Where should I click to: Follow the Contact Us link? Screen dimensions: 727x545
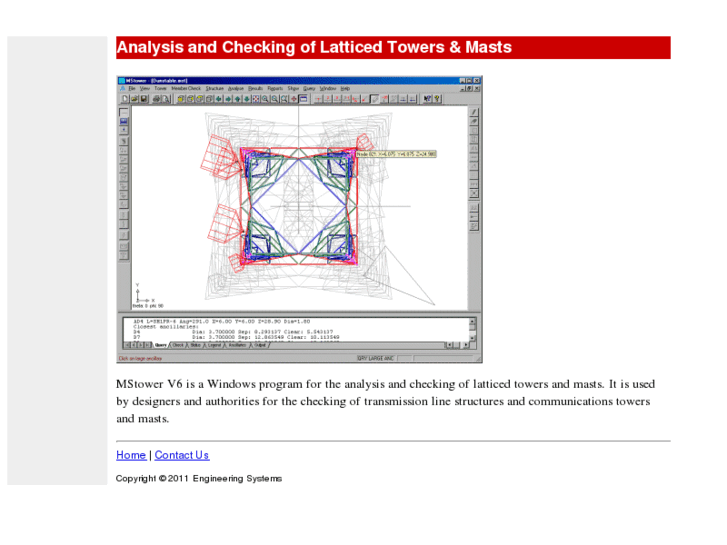(x=182, y=455)
